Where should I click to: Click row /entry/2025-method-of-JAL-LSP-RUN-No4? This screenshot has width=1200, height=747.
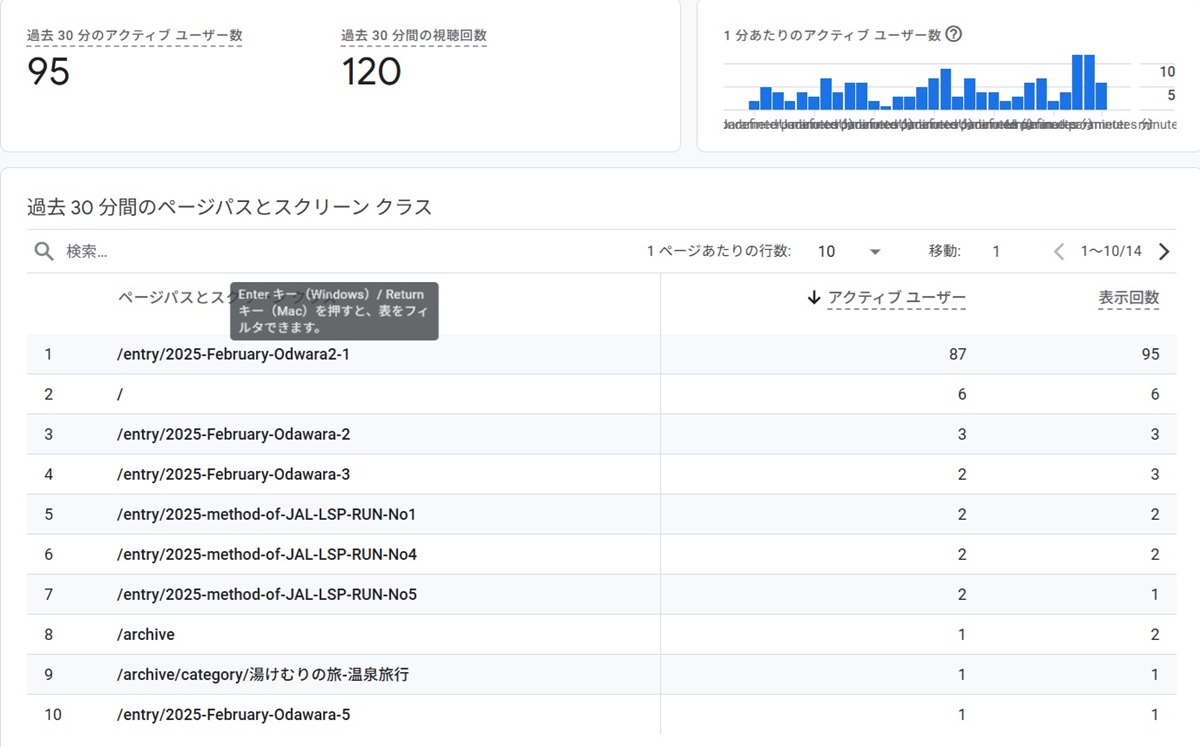601,555
